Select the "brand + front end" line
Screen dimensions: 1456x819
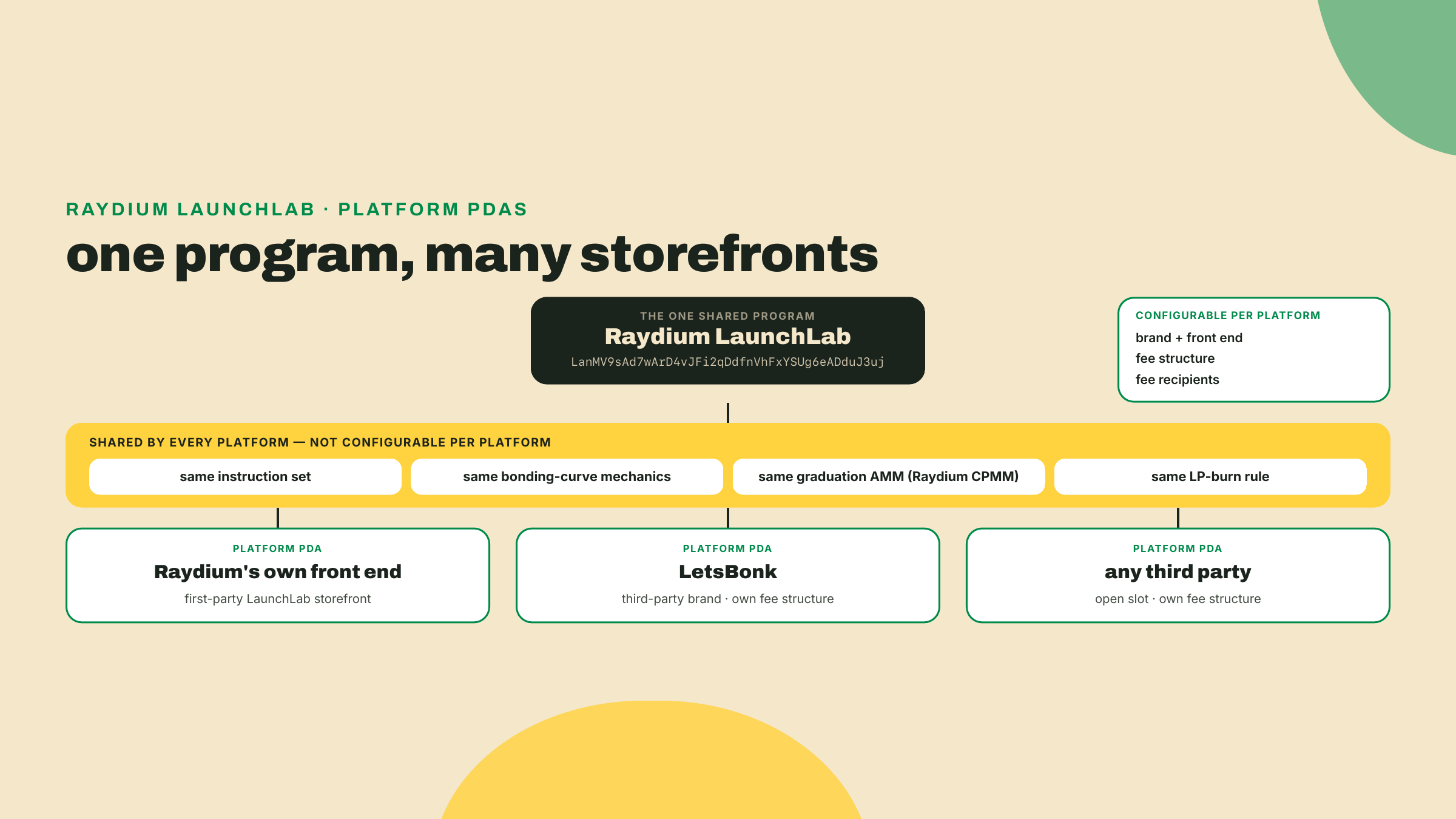tap(1189, 338)
